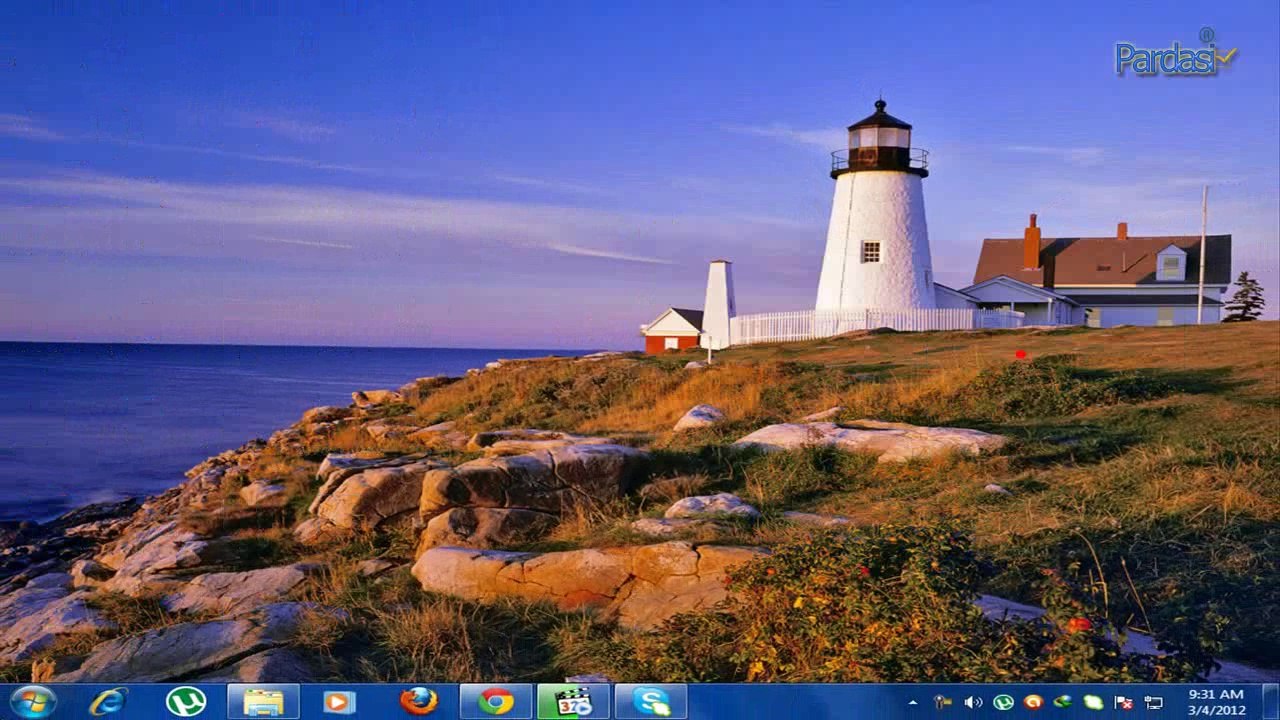Switch to Google Chrome in taskbar

tap(496, 701)
